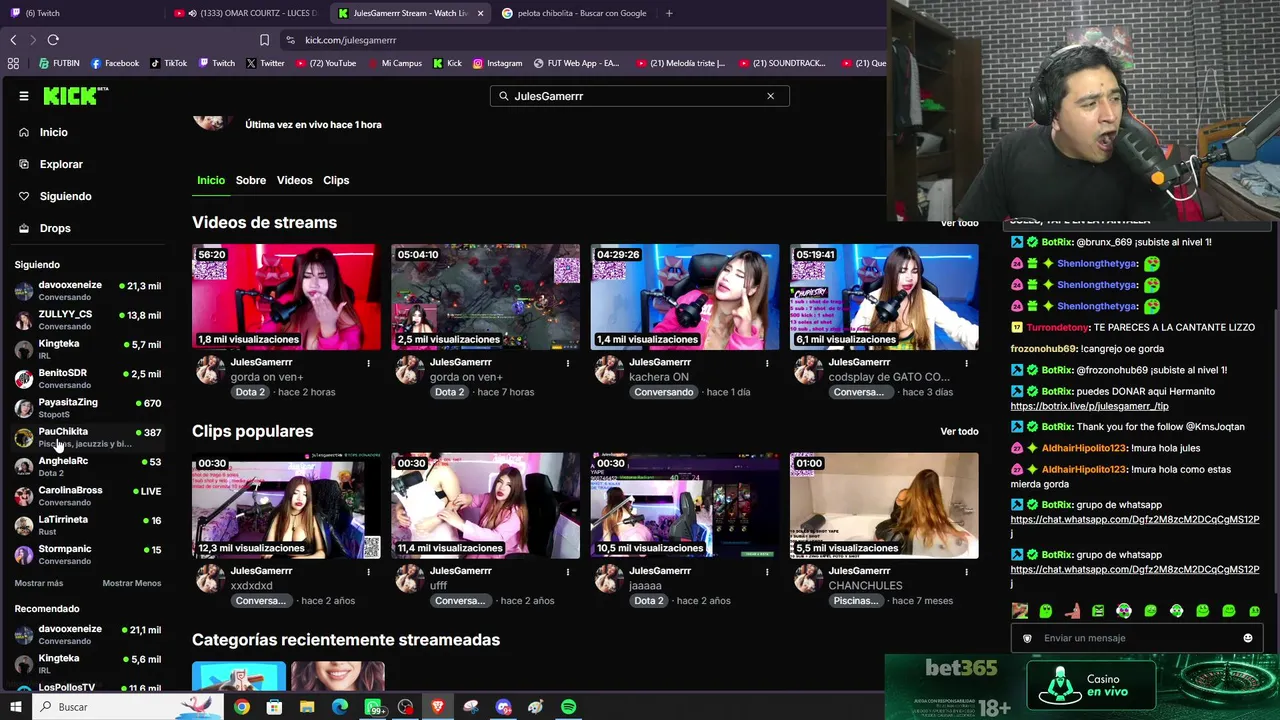
Task: Click the Conversando tag under 'kachera ON'
Action: pyautogui.click(x=663, y=392)
